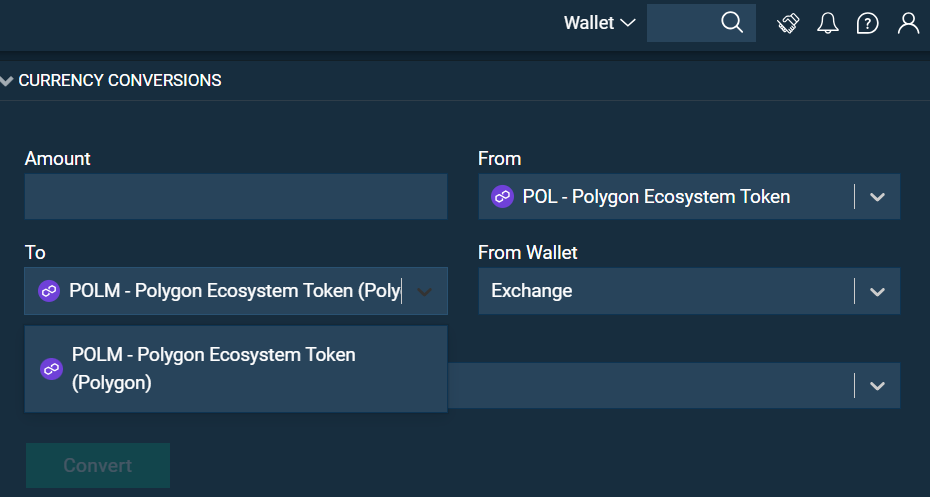The width and height of the screenshot is (930, 497).
Task: Open the bottom unlabeled dropdown arrow
Action: [877, 386]
